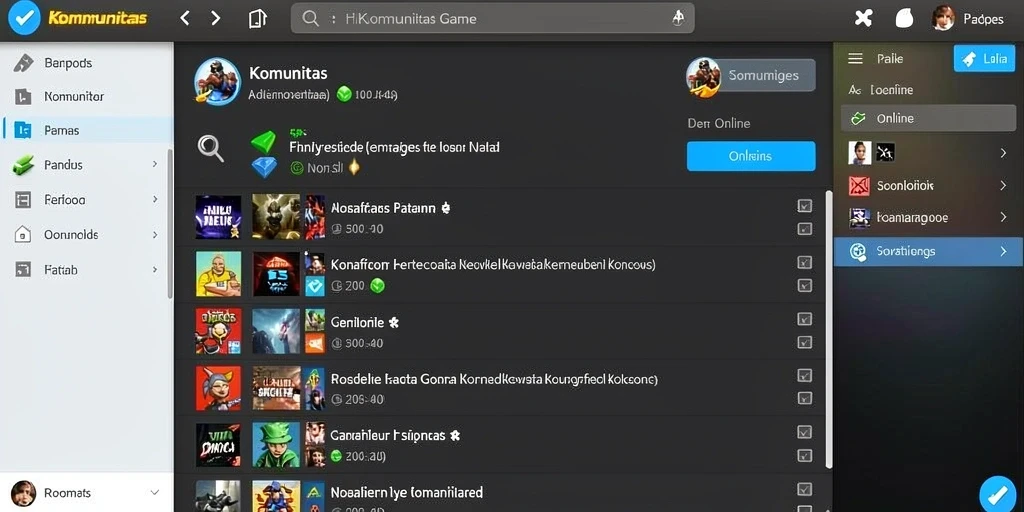Screen dimensions: 1024x512
Task: Open the Canahleur Fsiipncas title
Action: [388, 435]
